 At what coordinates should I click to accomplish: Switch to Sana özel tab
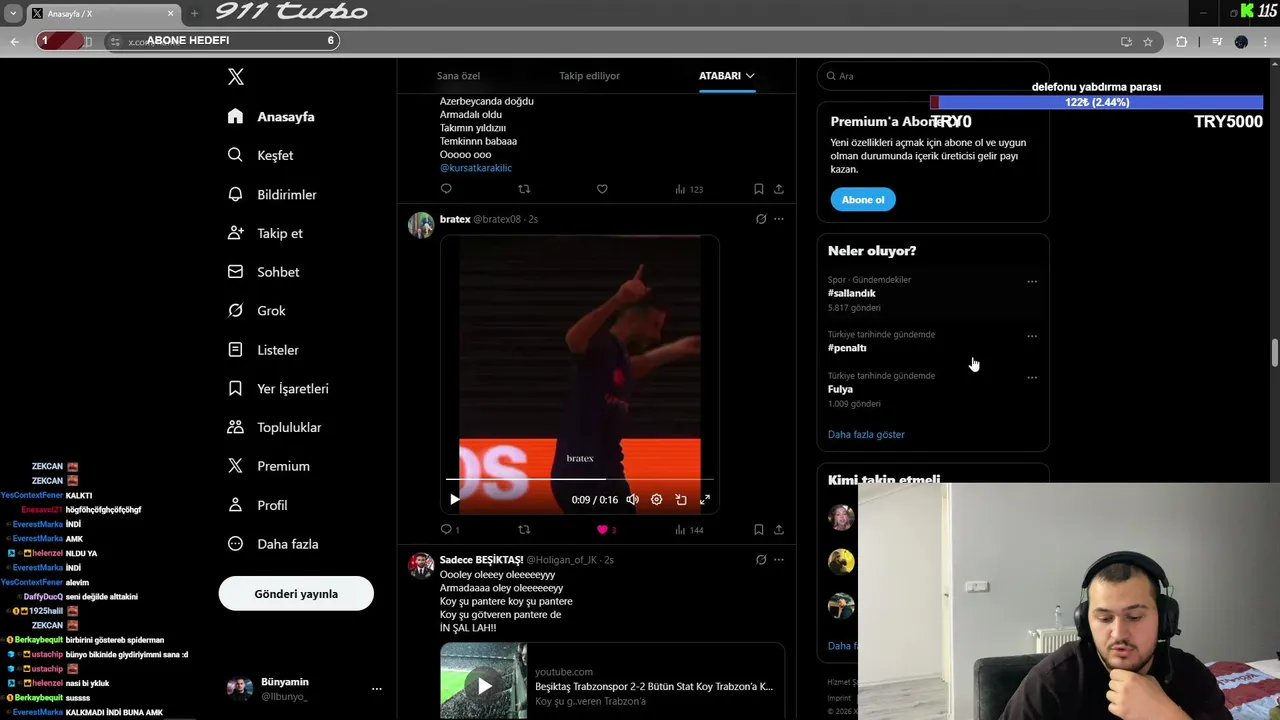click(x=458, y=76)
